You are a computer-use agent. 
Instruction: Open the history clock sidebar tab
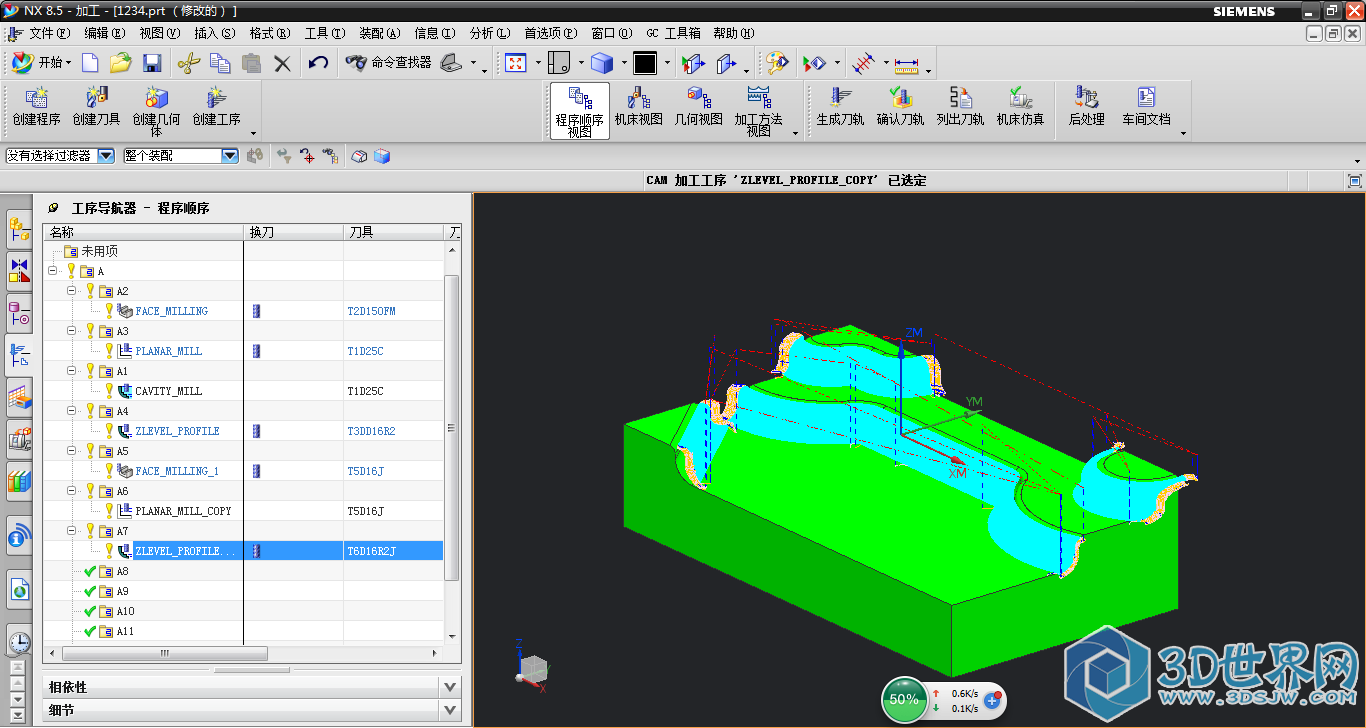point(19,642)
